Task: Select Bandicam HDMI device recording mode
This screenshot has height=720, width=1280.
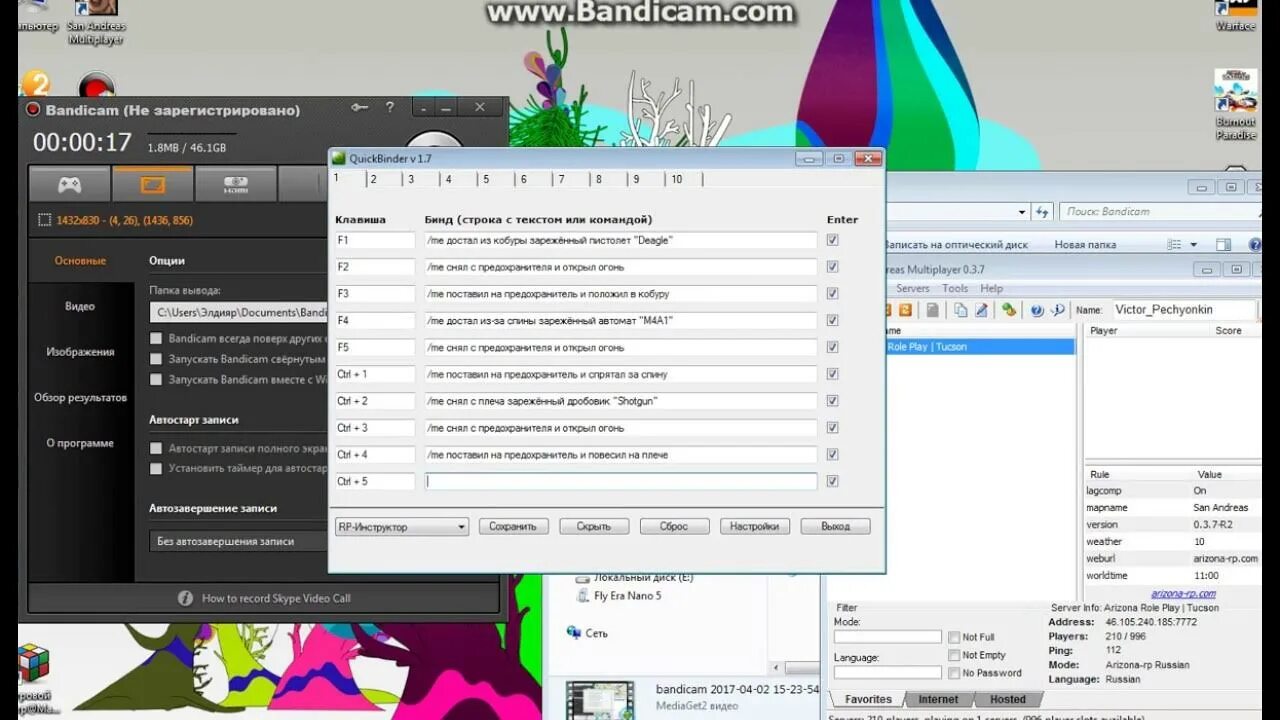Action: coord(235,184)
